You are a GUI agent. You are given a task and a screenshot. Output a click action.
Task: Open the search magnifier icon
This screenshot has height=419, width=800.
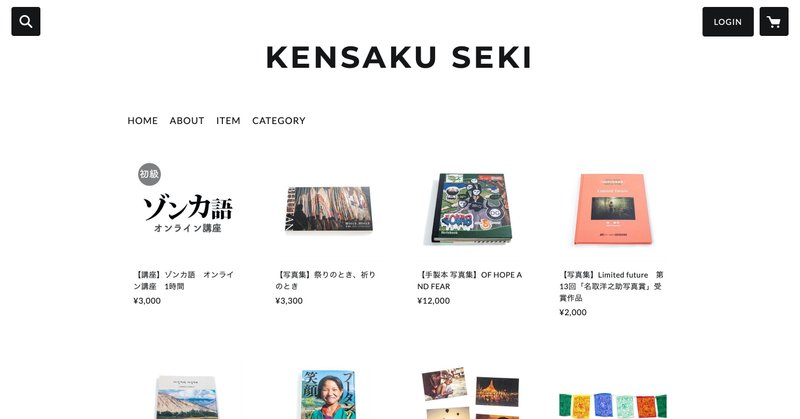pos(26,21)
